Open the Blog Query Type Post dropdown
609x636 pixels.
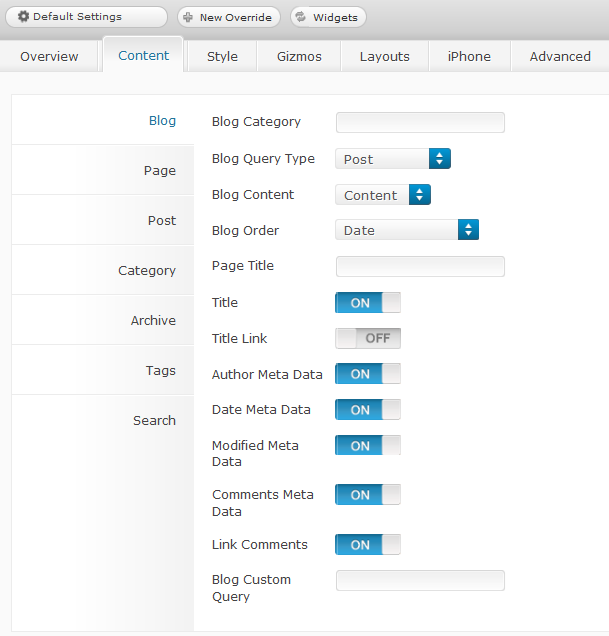click(393, 159)
